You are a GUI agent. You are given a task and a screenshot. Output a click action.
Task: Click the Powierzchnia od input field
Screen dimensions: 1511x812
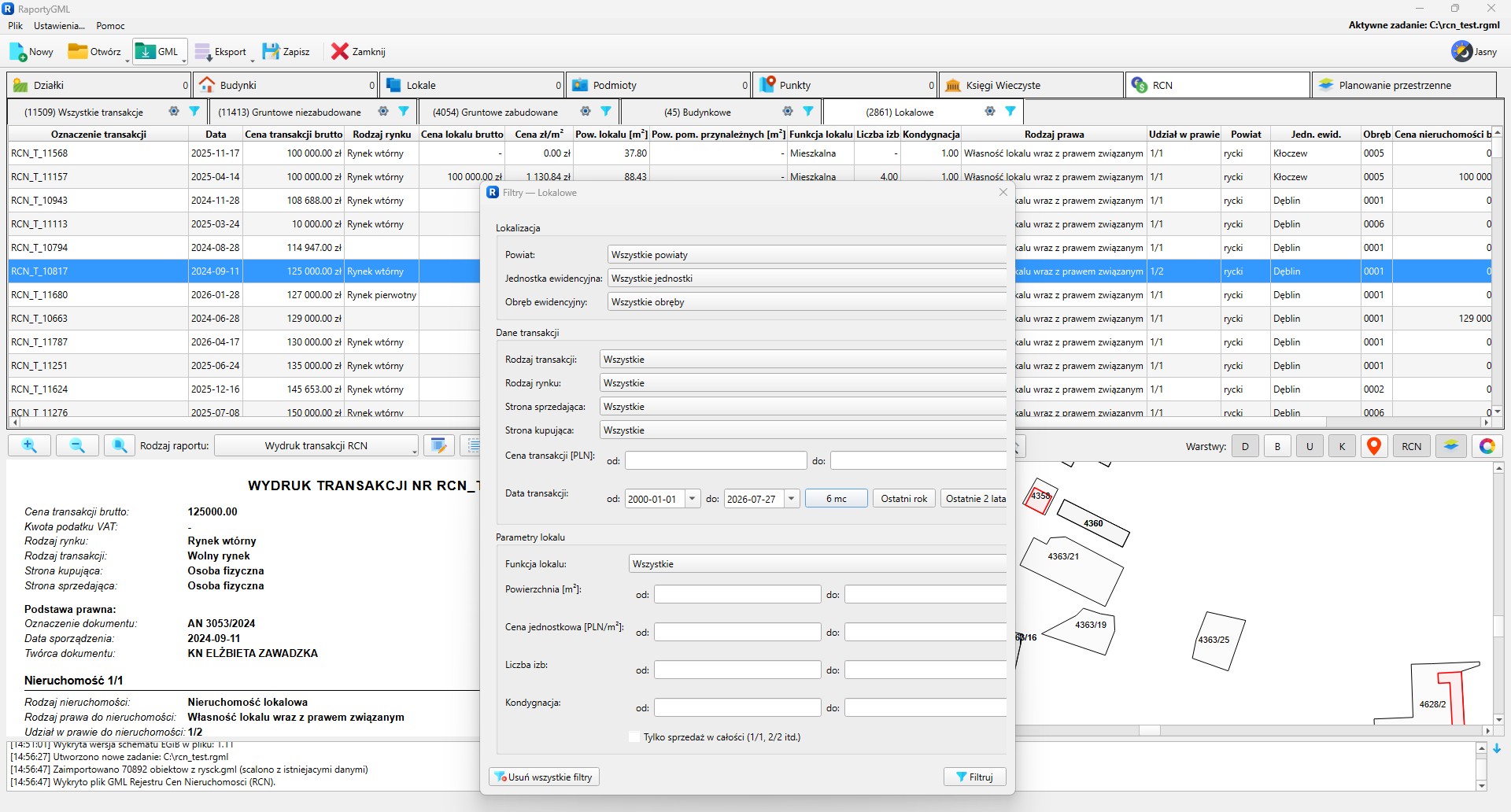[x=737, y=594]
